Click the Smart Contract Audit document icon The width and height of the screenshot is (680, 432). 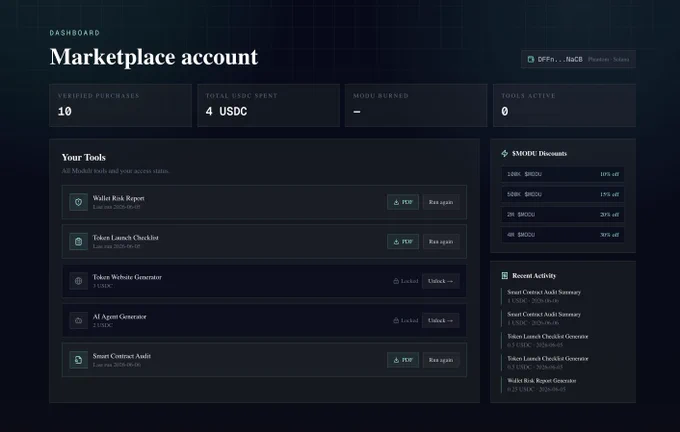coord(78,360)
